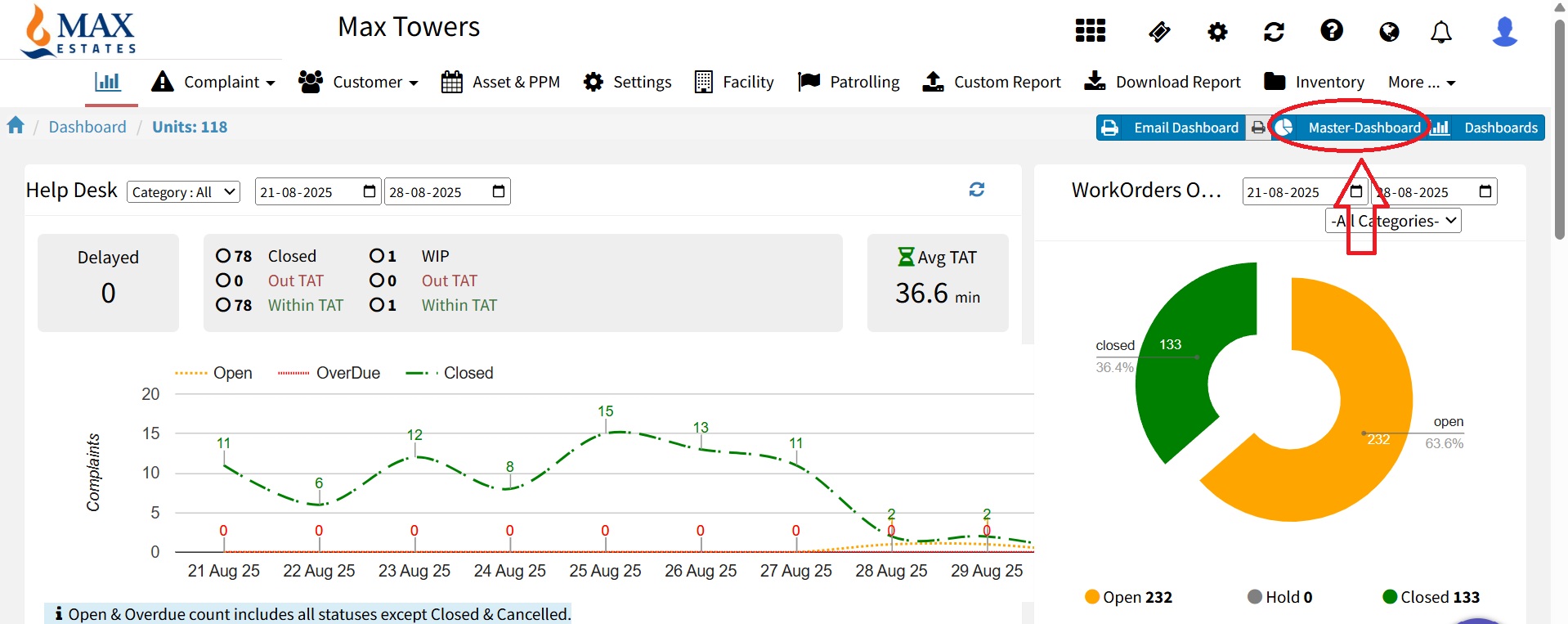1568x624 pixels.
Task: Open the apps grid icon
Action: point(1090,31)
